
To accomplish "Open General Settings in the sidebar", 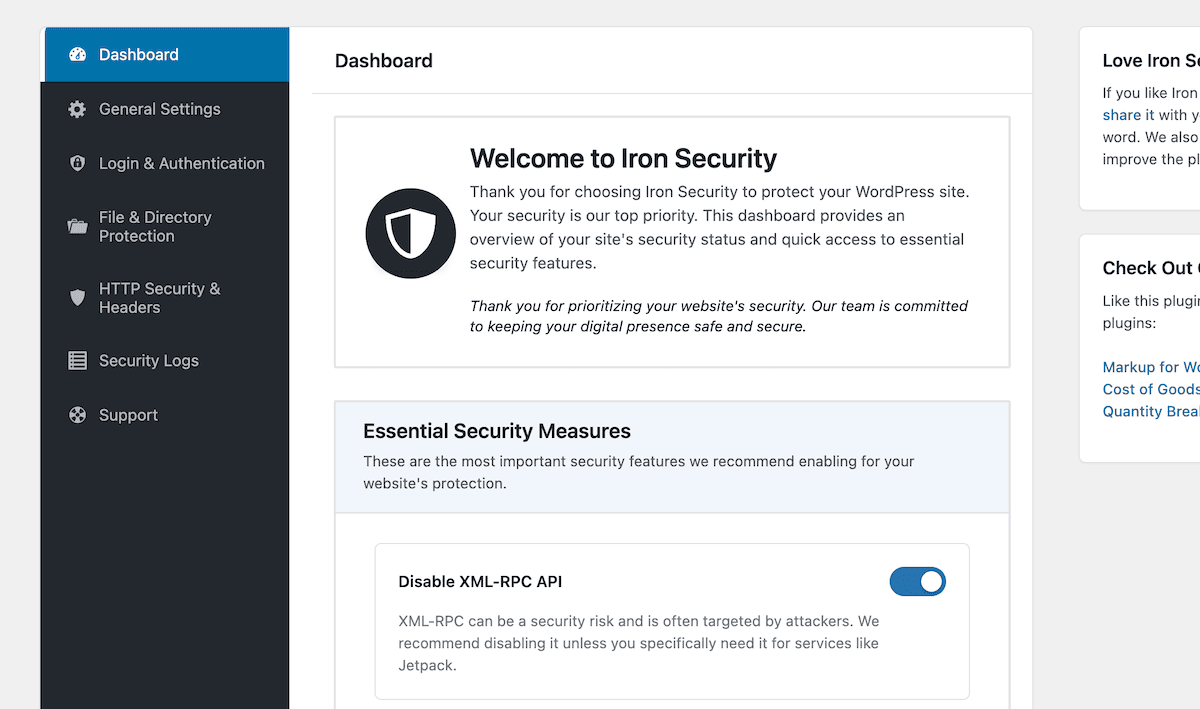I will tap(165, 109).
